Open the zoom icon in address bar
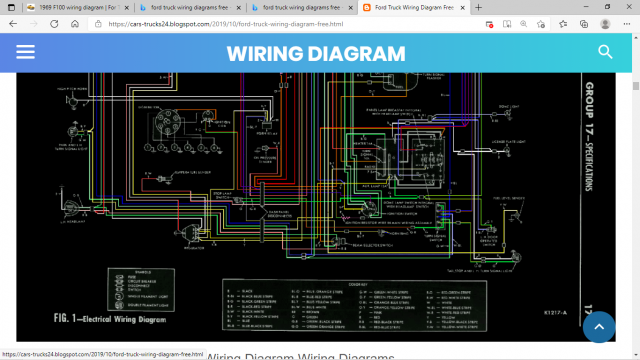This screenshot has height=360, width=640. coord(524,24)
